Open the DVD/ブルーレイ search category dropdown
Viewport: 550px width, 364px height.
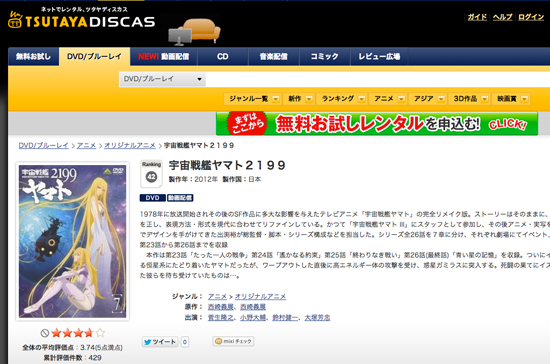(162, 79)
